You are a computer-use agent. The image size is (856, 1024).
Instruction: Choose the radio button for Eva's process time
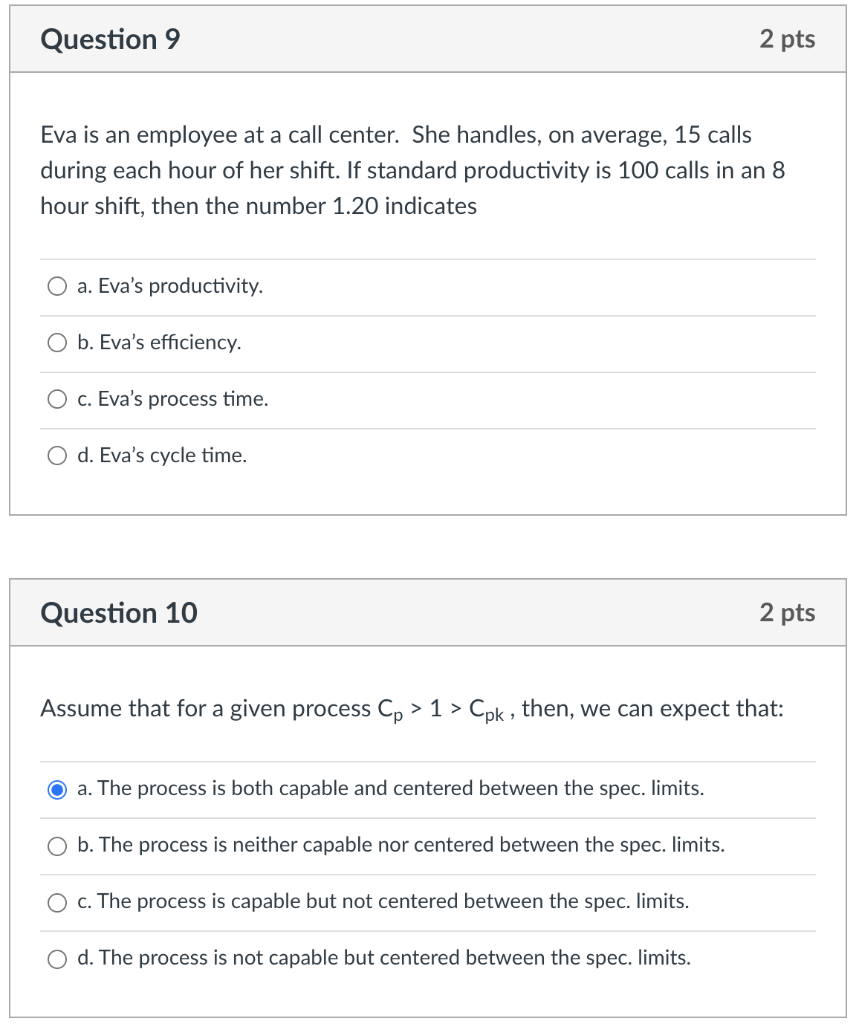click(58, 400)
